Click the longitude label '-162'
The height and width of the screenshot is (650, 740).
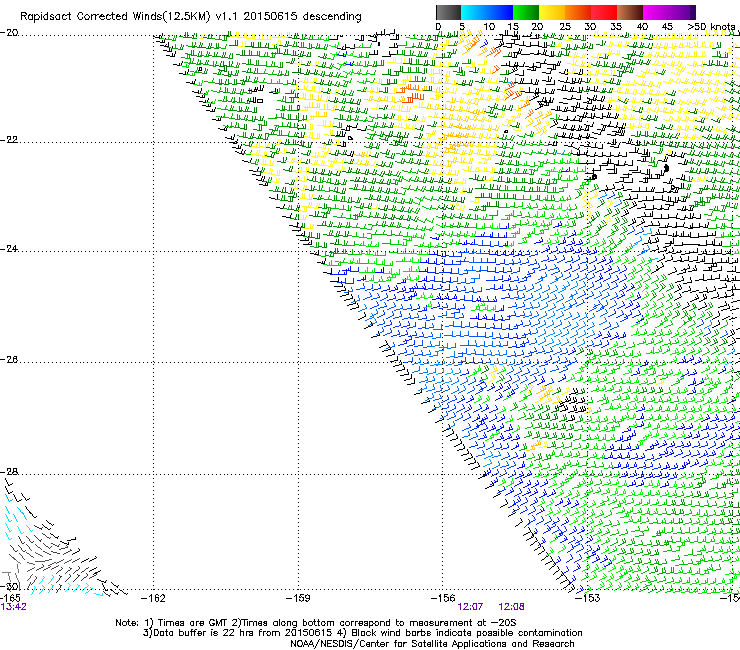tap(153, 598)
